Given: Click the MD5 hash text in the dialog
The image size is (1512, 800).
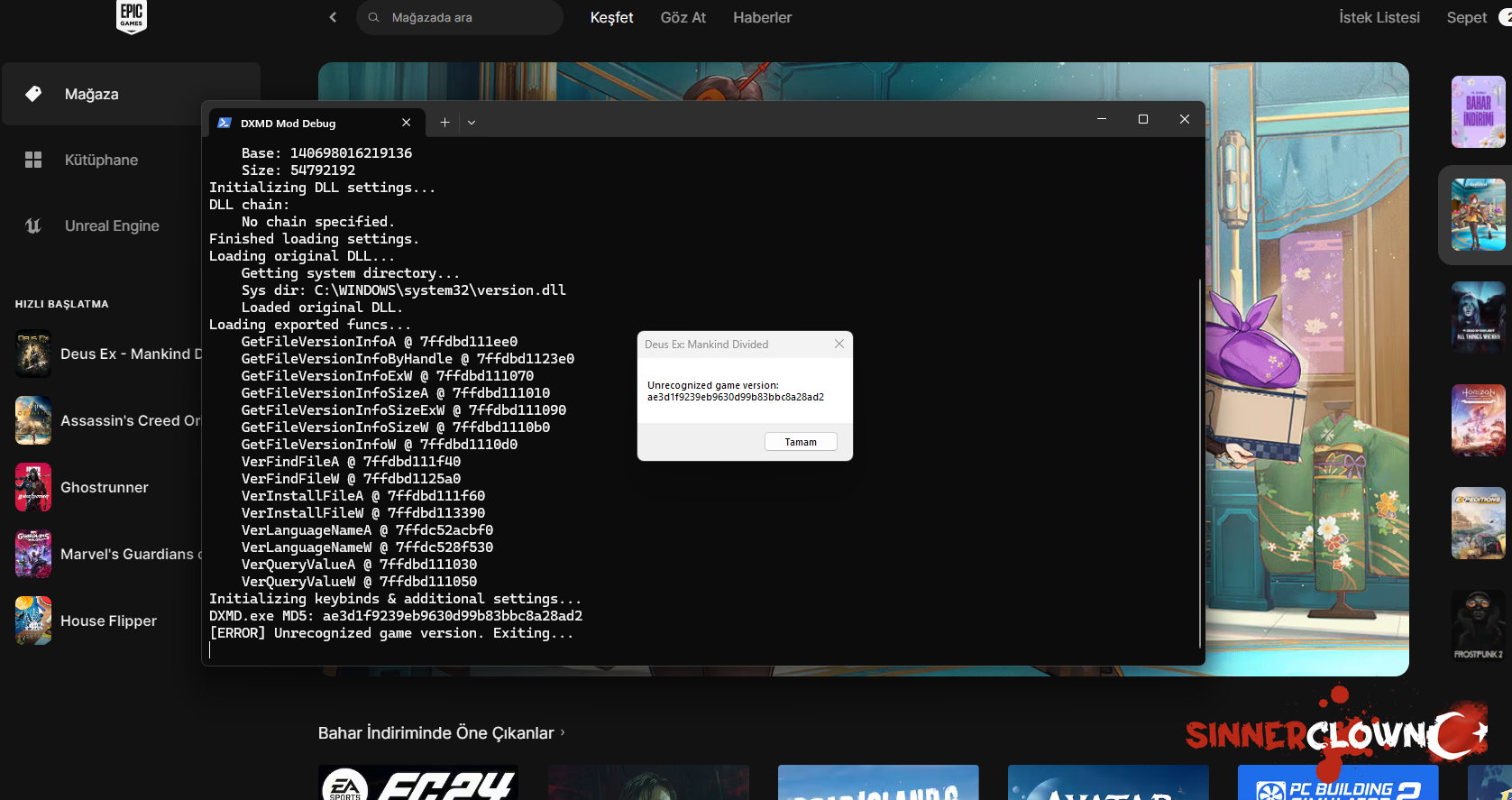Looking at the screenshot, I should click(x=736, y=397).
